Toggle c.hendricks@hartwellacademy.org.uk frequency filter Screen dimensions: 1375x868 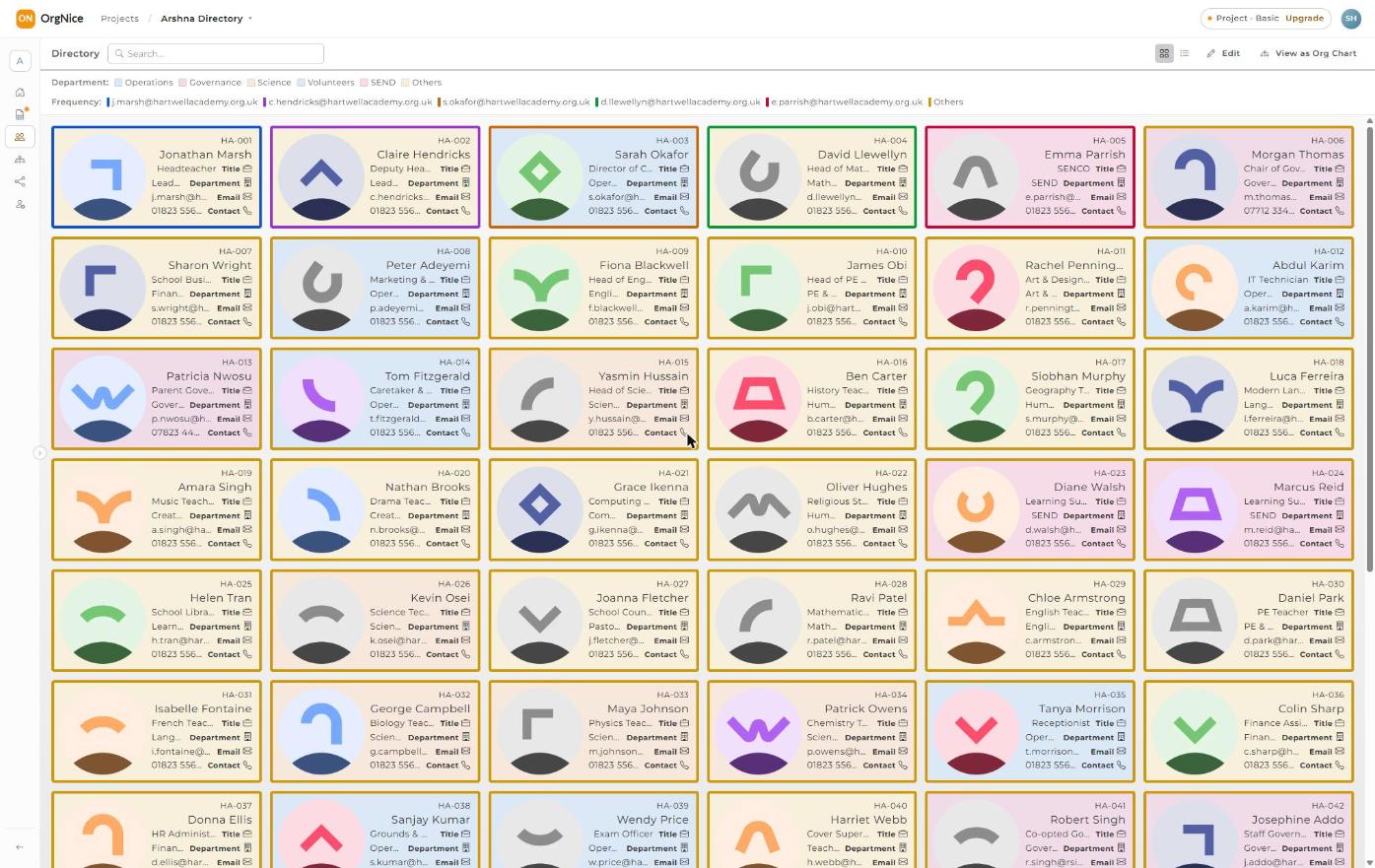coord(349,101)
